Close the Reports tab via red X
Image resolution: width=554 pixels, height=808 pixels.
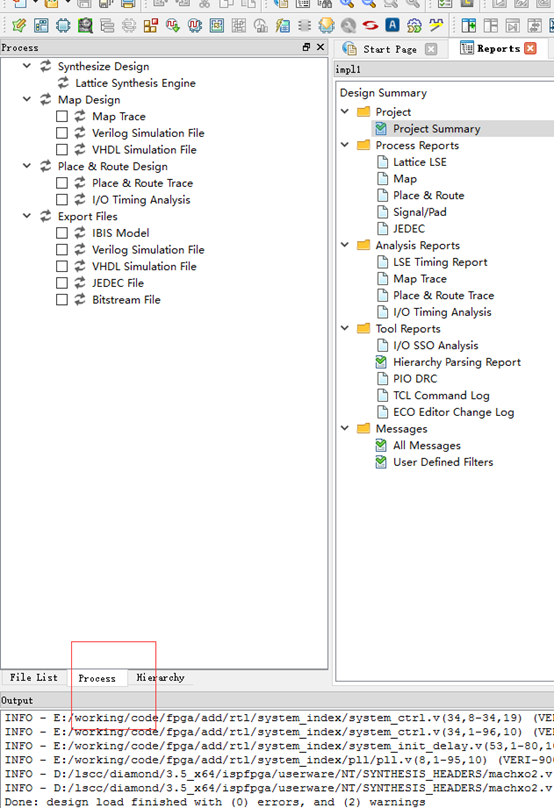[530, 48]
